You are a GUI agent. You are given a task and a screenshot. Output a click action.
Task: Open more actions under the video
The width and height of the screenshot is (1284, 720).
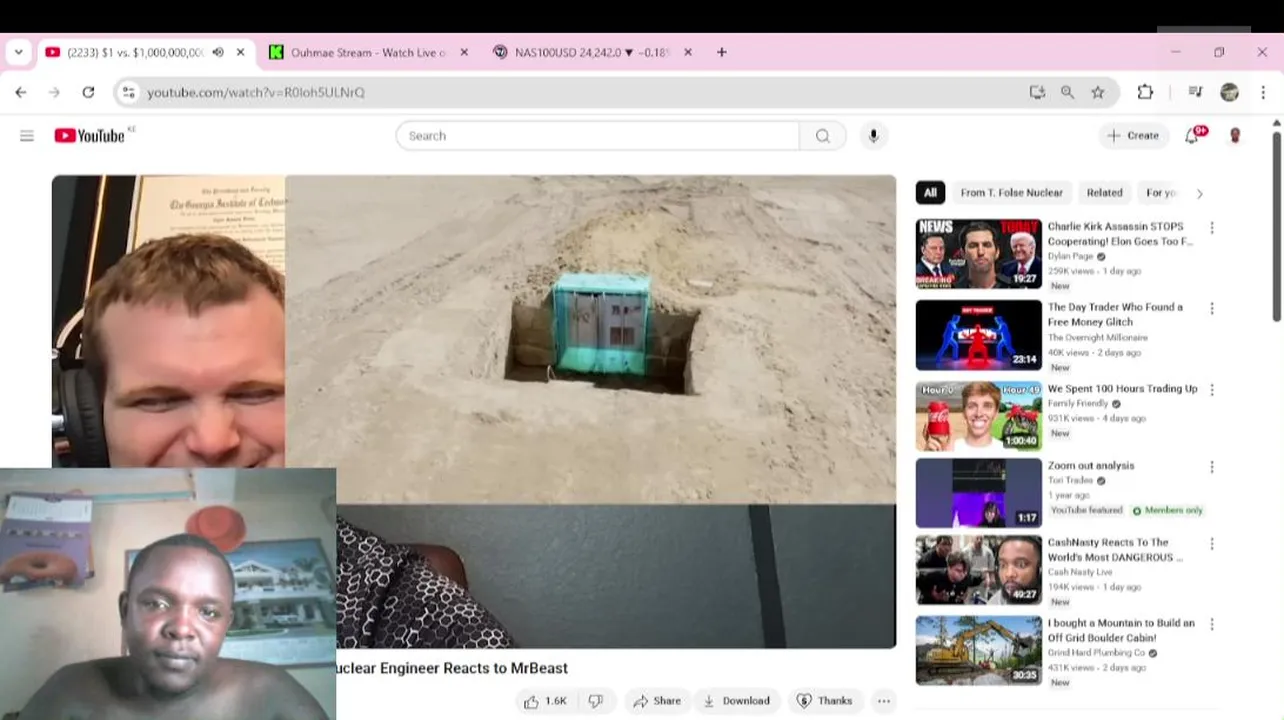(884, 701)
